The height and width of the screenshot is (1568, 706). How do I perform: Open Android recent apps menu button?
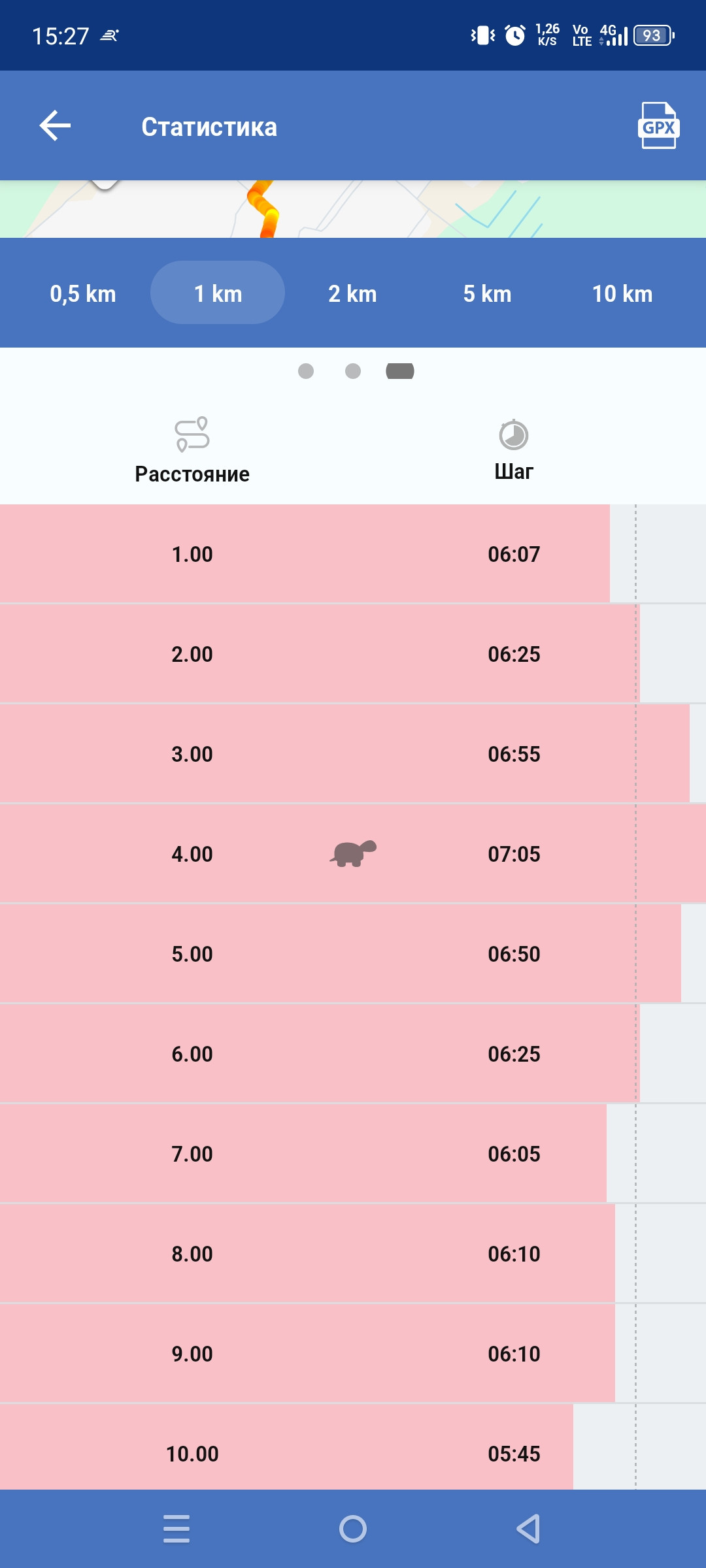point(176,1529)
